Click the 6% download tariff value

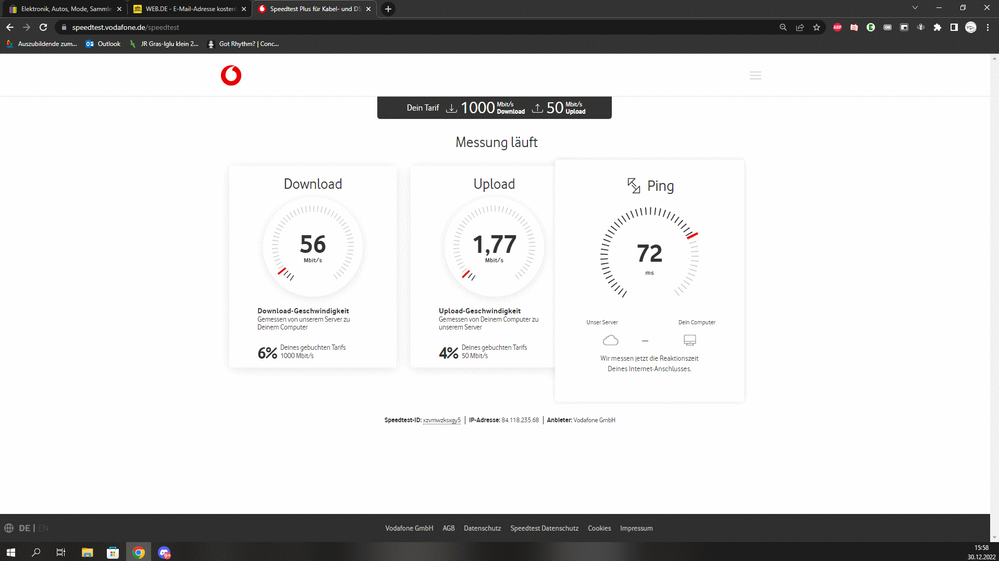(x=267, y=352)
